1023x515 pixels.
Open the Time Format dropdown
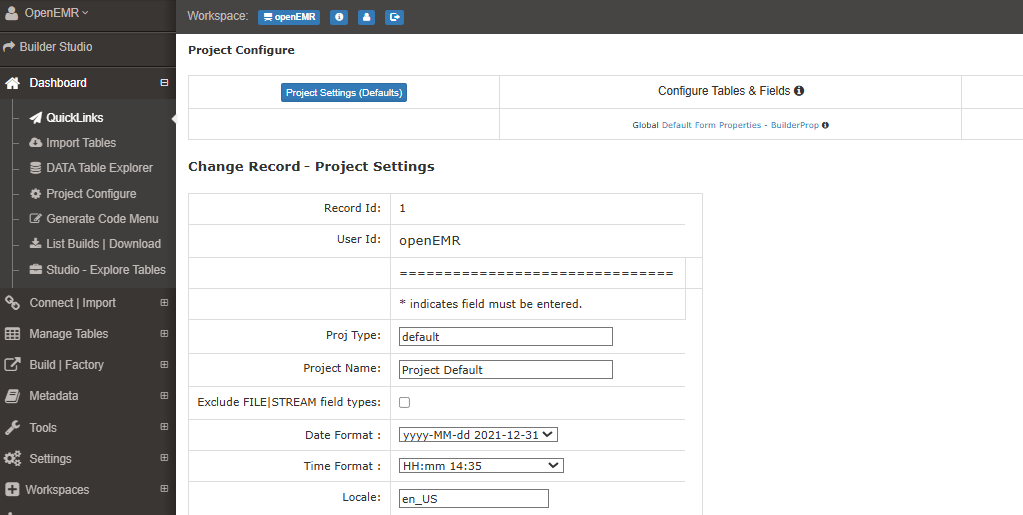coord(481,465)
